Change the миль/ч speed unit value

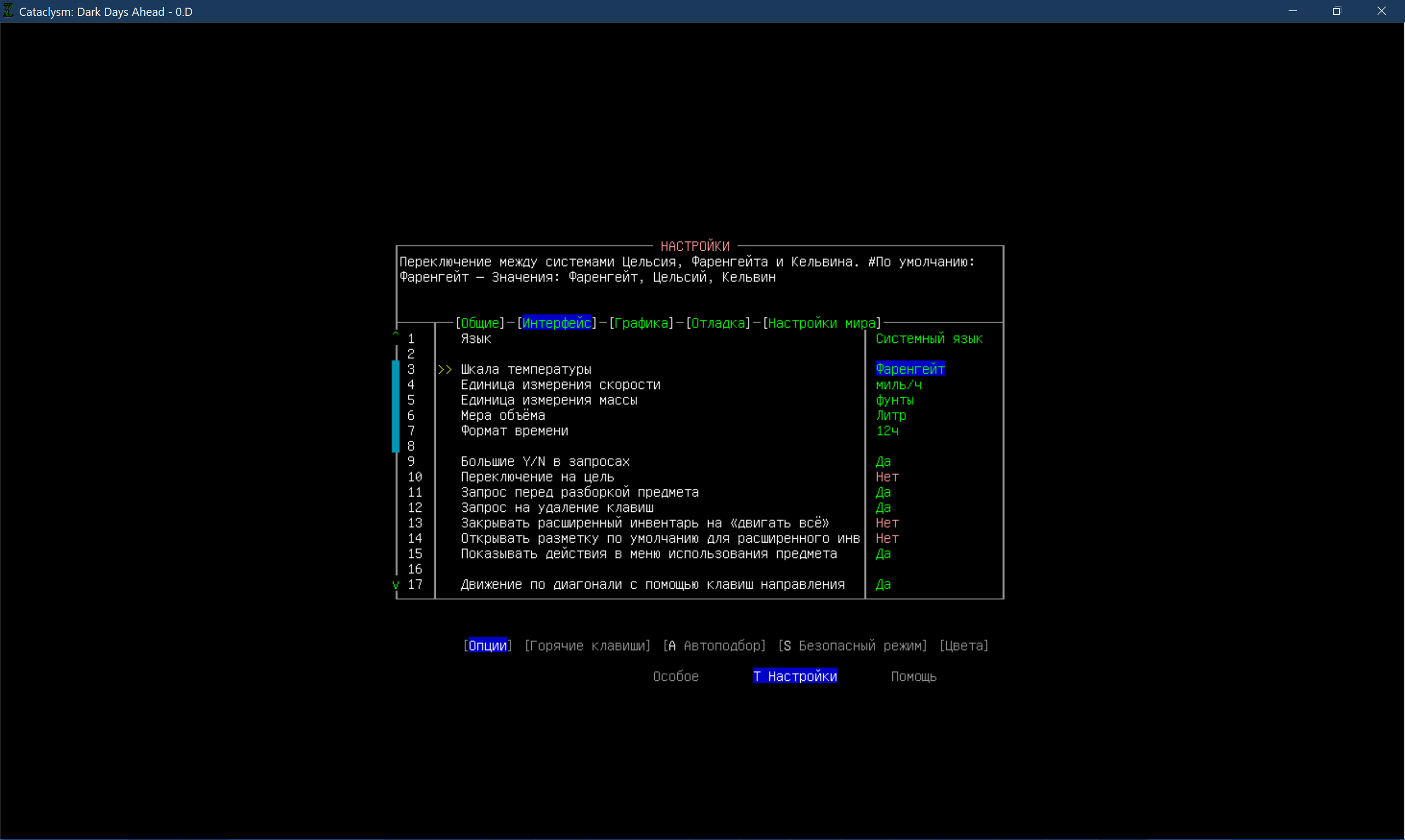[x=898, y=385]
